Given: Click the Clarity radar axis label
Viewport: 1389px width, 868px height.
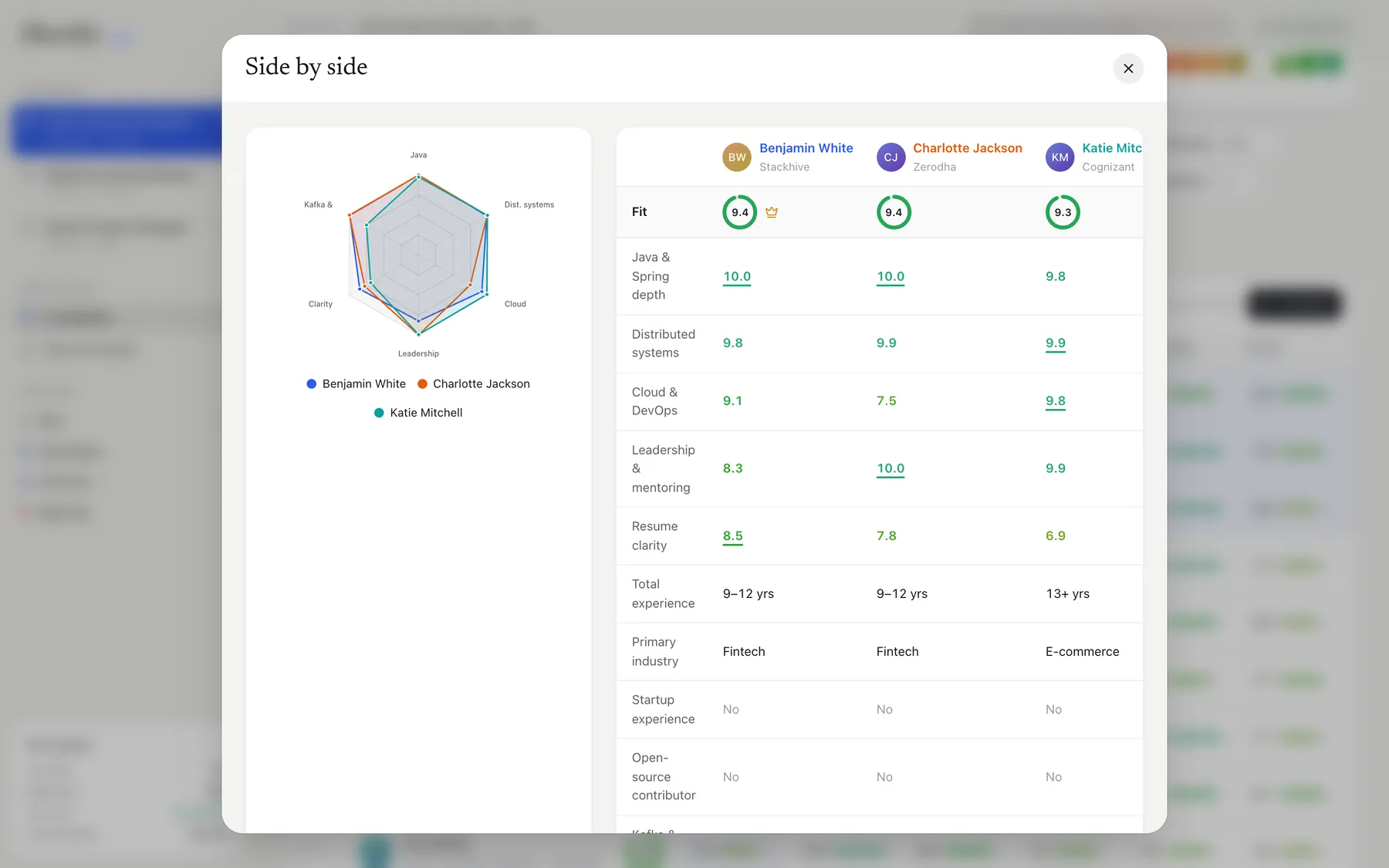Looking at the screenshot, I should click(x=320, y=304).
